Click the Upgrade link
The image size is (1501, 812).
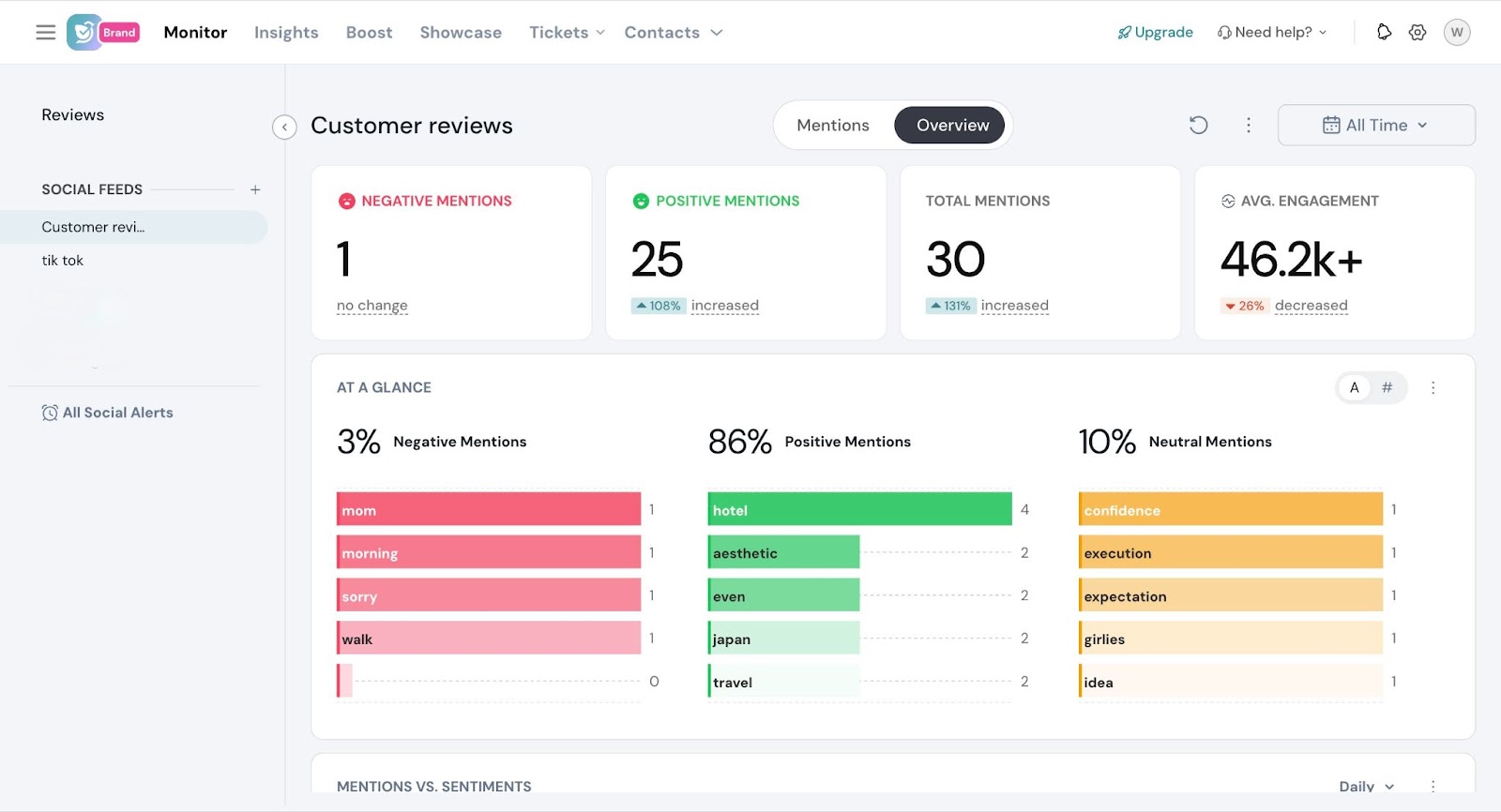[1155, 33]
